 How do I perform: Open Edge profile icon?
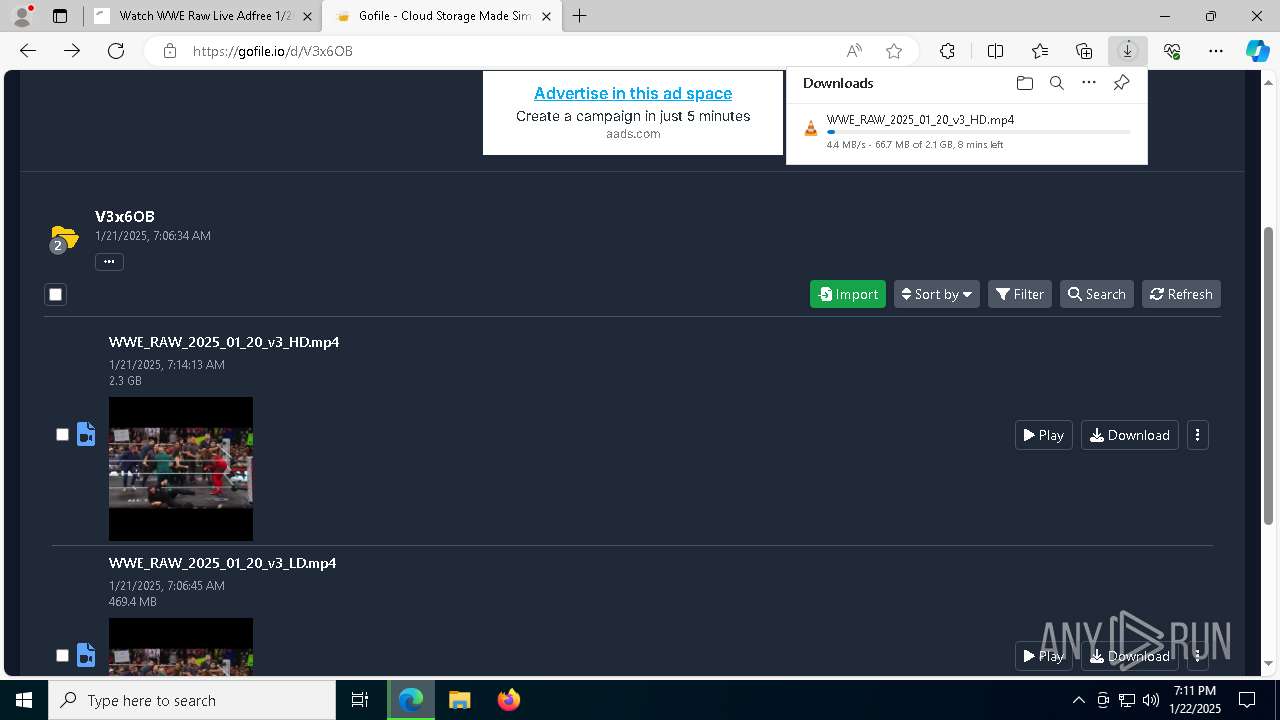pos(22,16)
